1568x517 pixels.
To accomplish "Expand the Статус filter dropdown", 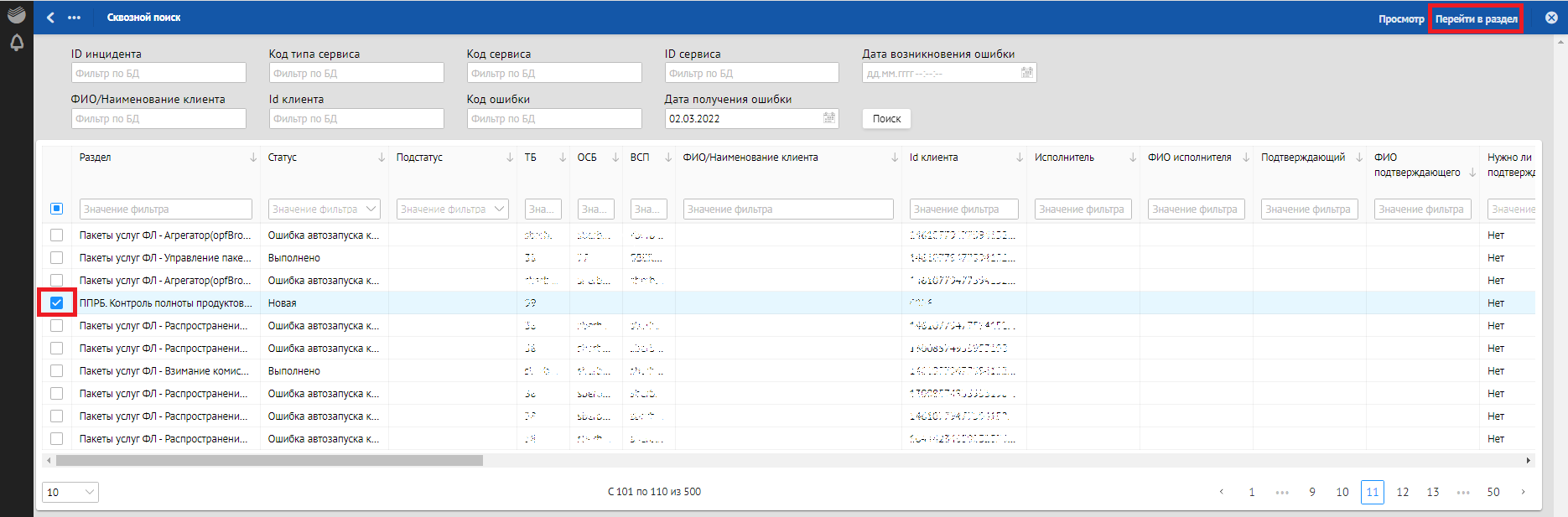I will [x=371, y=209].
